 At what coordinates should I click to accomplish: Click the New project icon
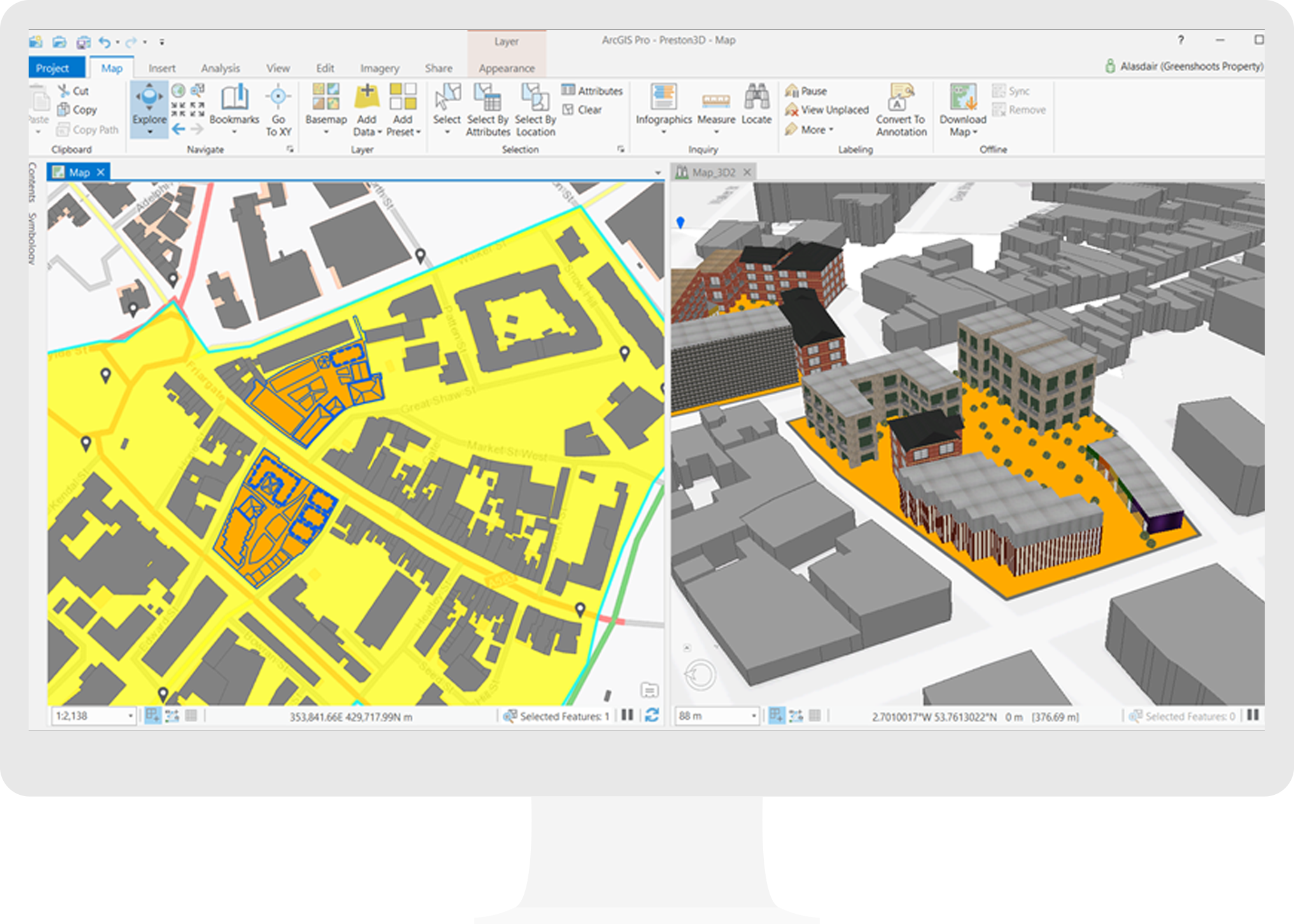tap(36, 43)
